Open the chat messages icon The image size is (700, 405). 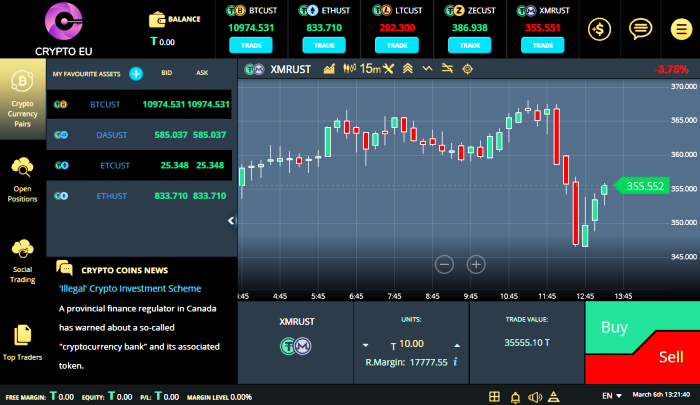[x=640, y=30]
